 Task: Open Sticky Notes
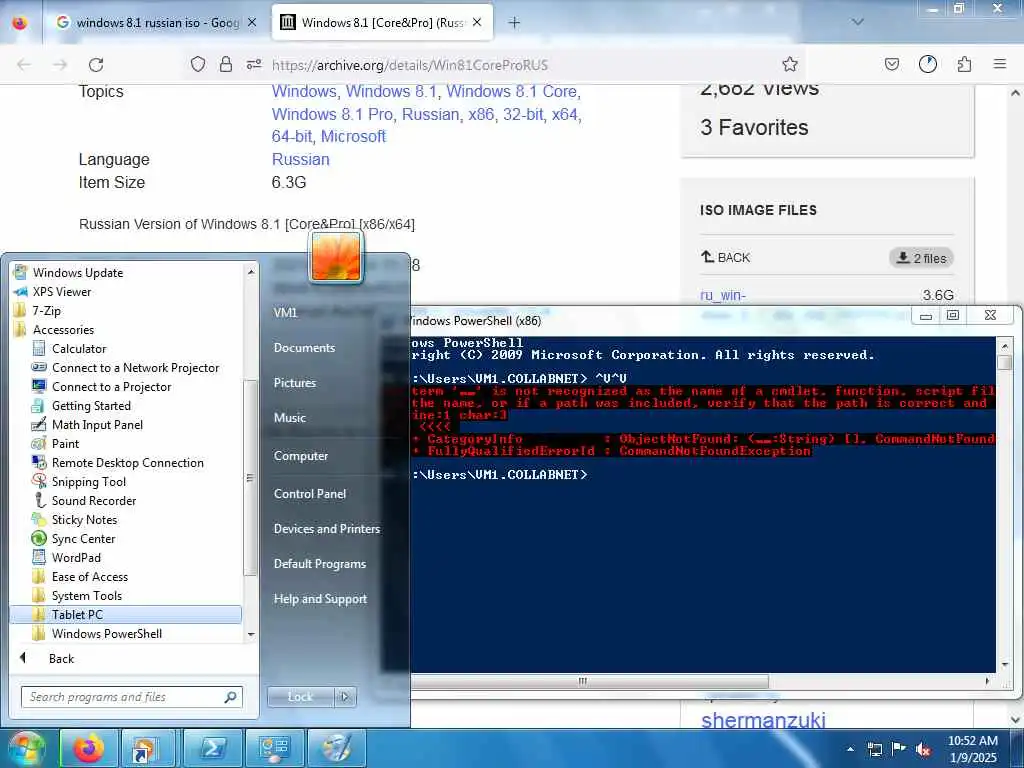click(84, 519)
